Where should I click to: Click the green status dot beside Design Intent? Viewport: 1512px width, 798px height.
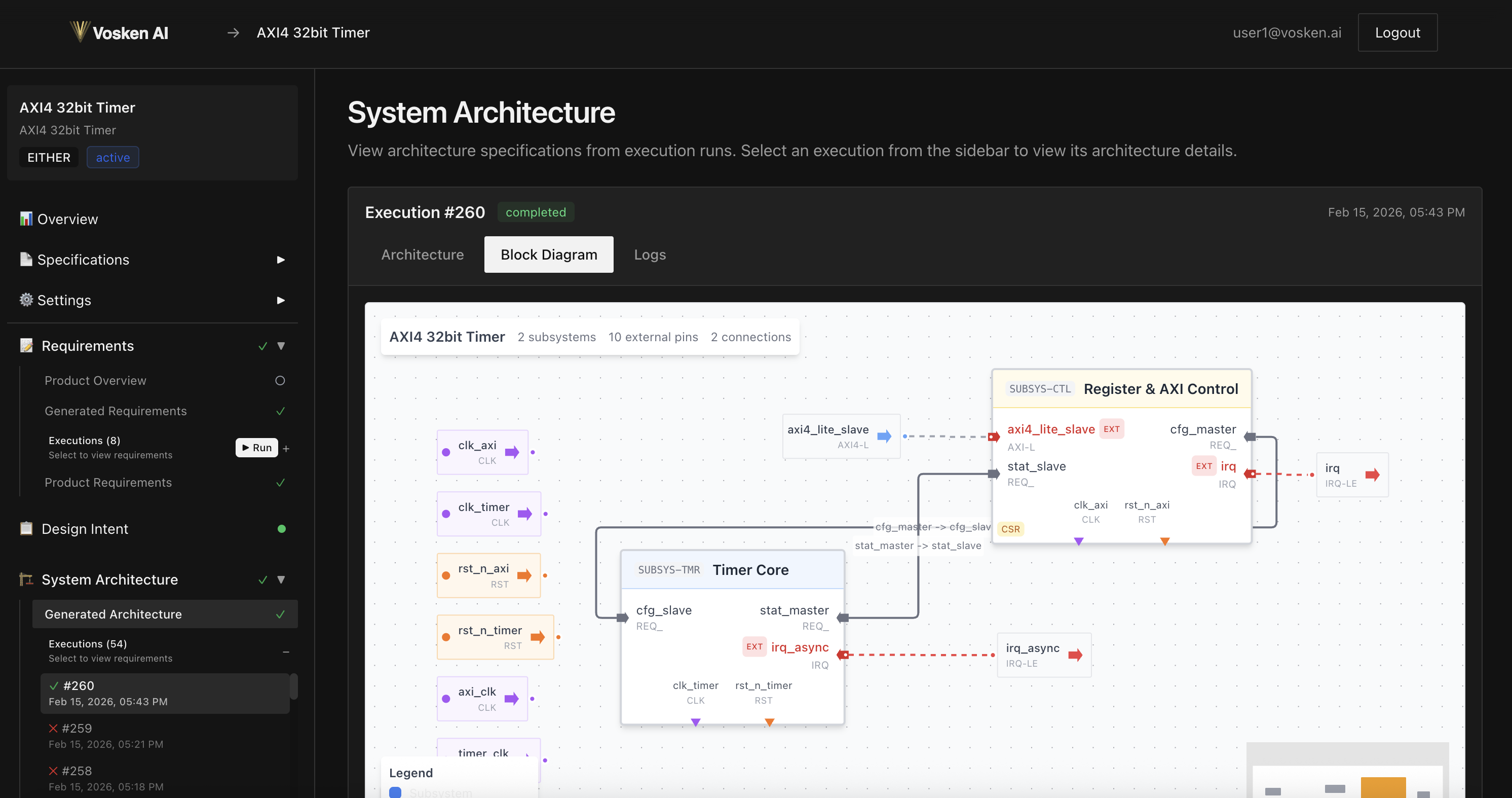[282, 528]
